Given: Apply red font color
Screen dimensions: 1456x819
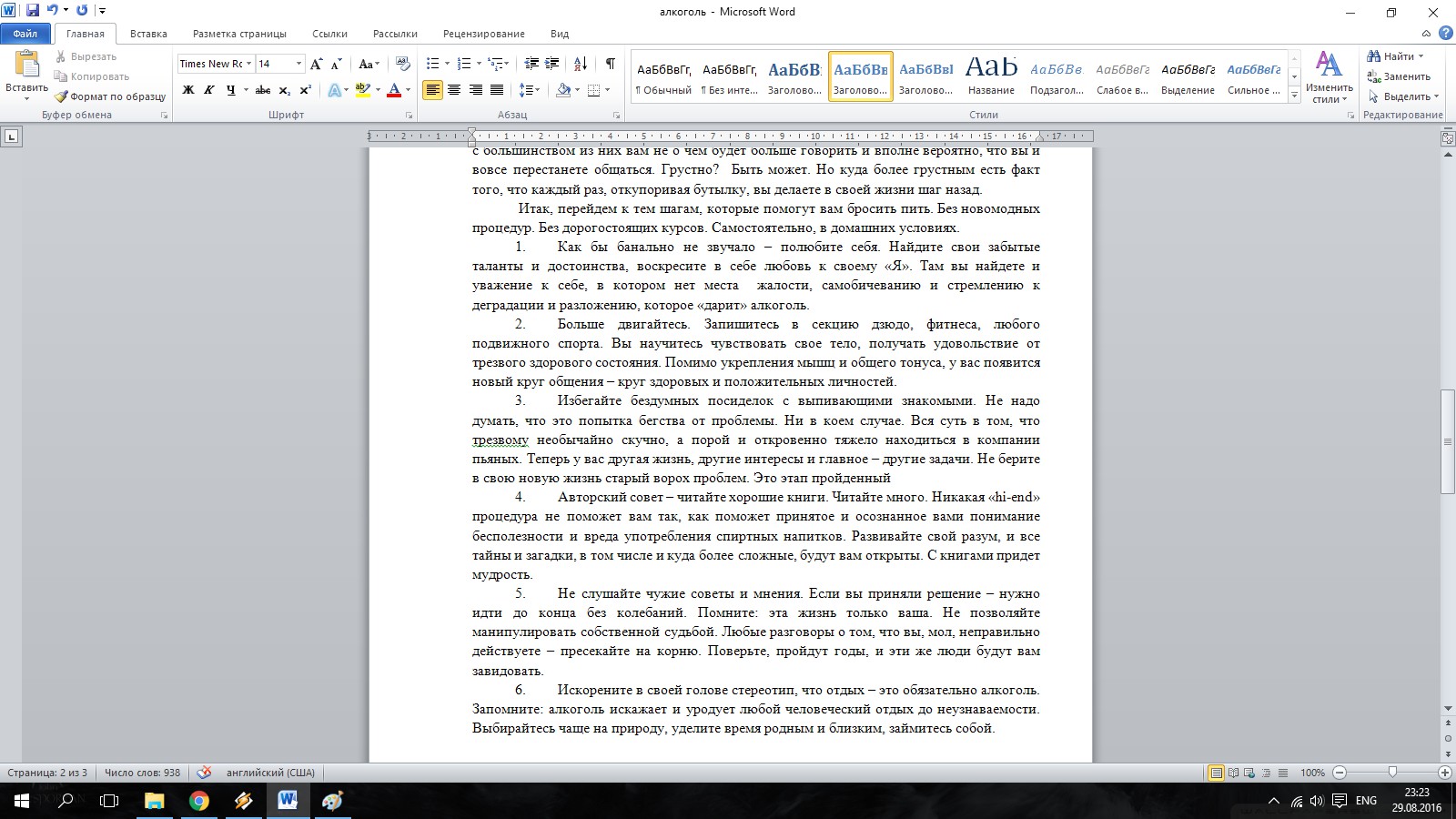Looking at the screenshot, I should 394,90.
